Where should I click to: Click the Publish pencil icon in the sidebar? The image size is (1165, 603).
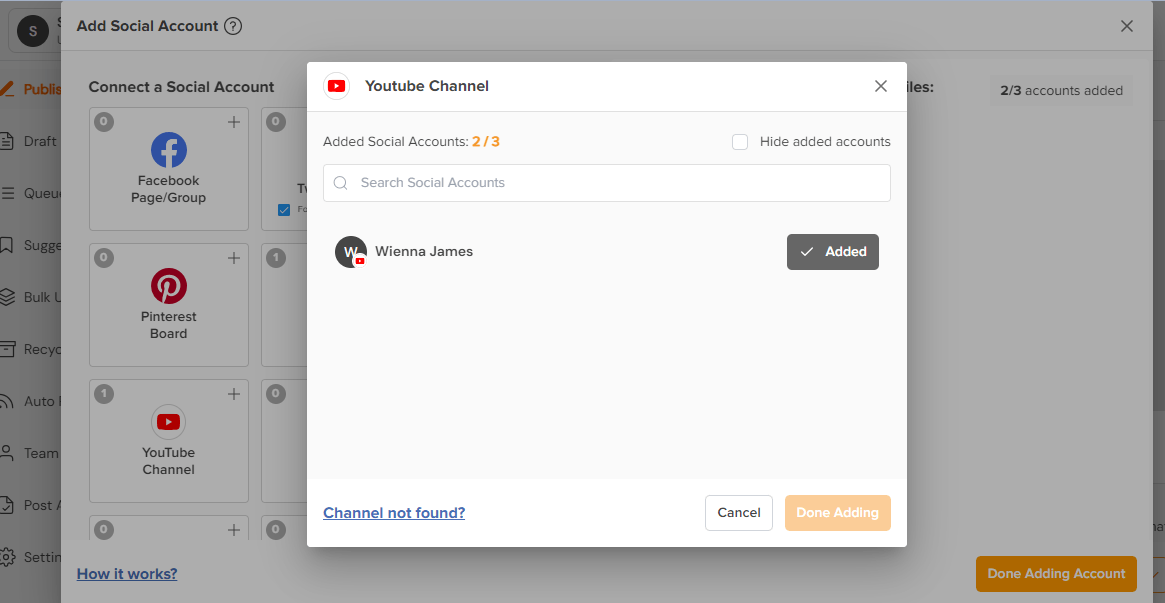click(7, 90)
